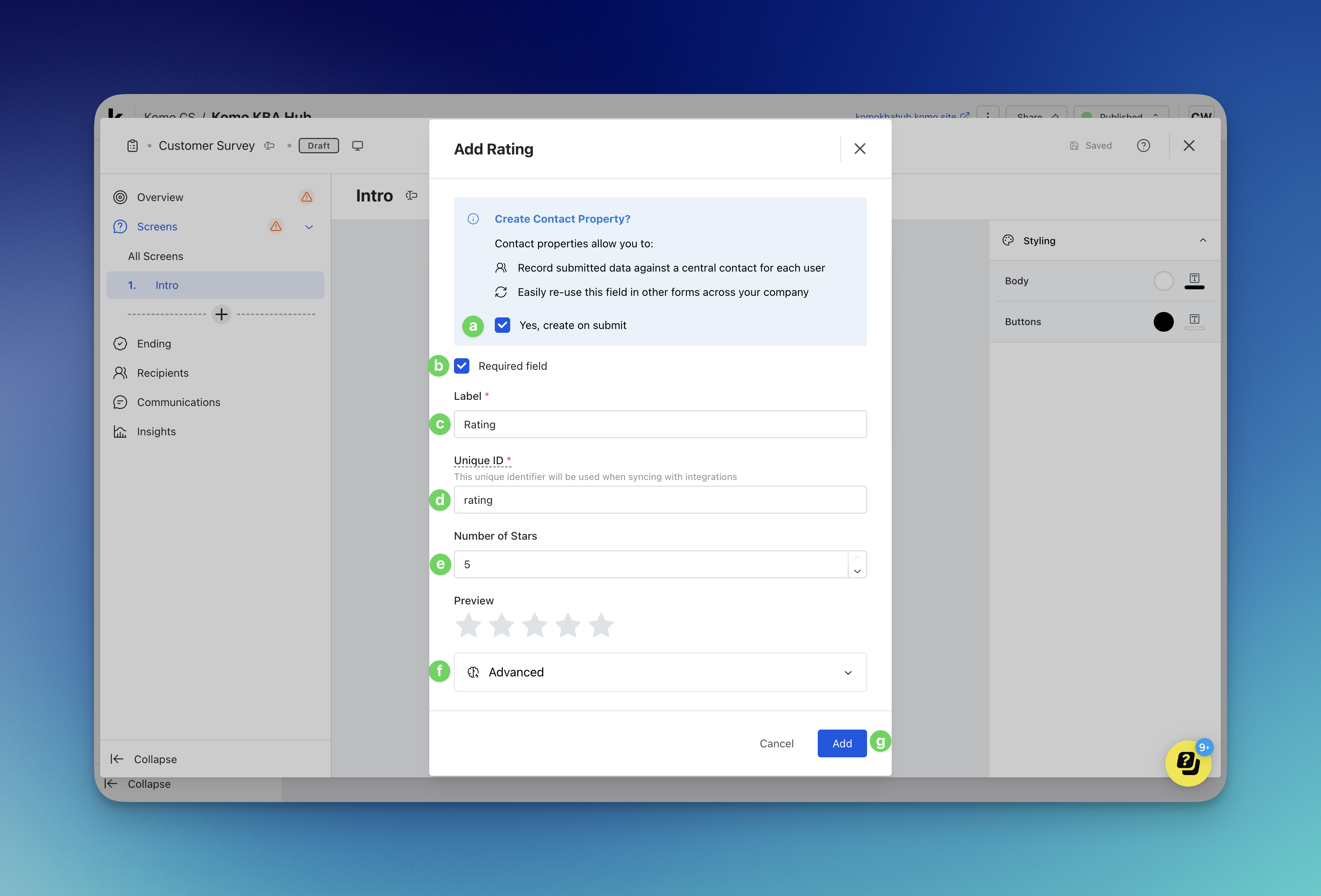Screen dimensions: 1321x896
Task: Toggle the Required field checkbox
Action: [x=462, y=366]
